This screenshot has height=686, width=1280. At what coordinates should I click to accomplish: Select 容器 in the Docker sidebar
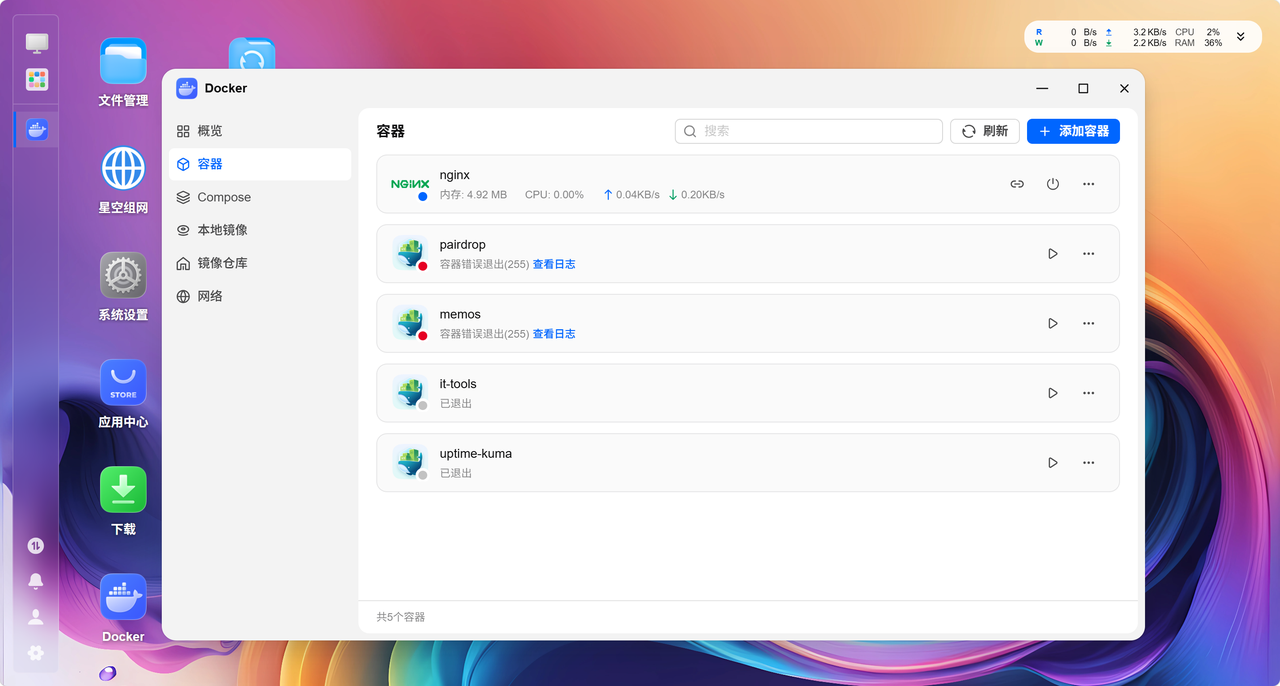[x=260, y=164]
